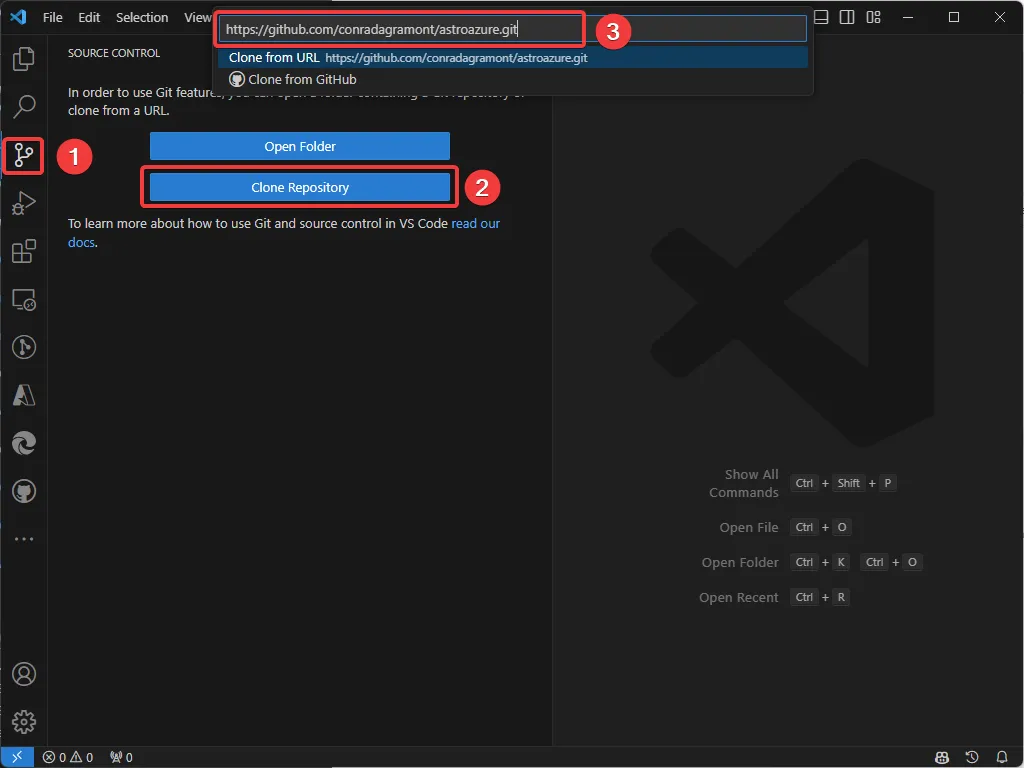The height and width of the screenshot is (768, 1024).
Task: Select the Source Control activity bar icon
Action: coord(24,155)
